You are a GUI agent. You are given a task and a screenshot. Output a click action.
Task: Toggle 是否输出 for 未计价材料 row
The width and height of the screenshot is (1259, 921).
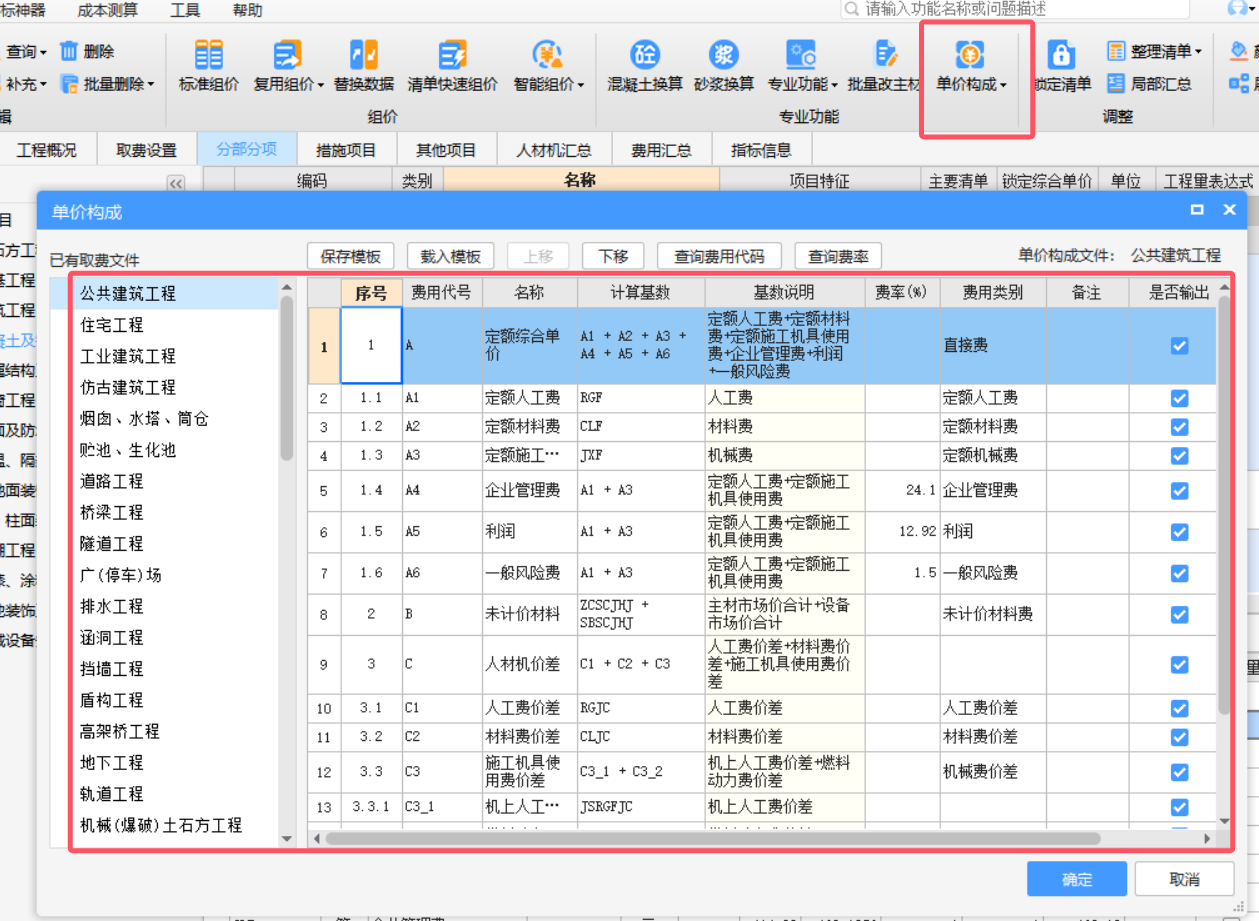1179,615
